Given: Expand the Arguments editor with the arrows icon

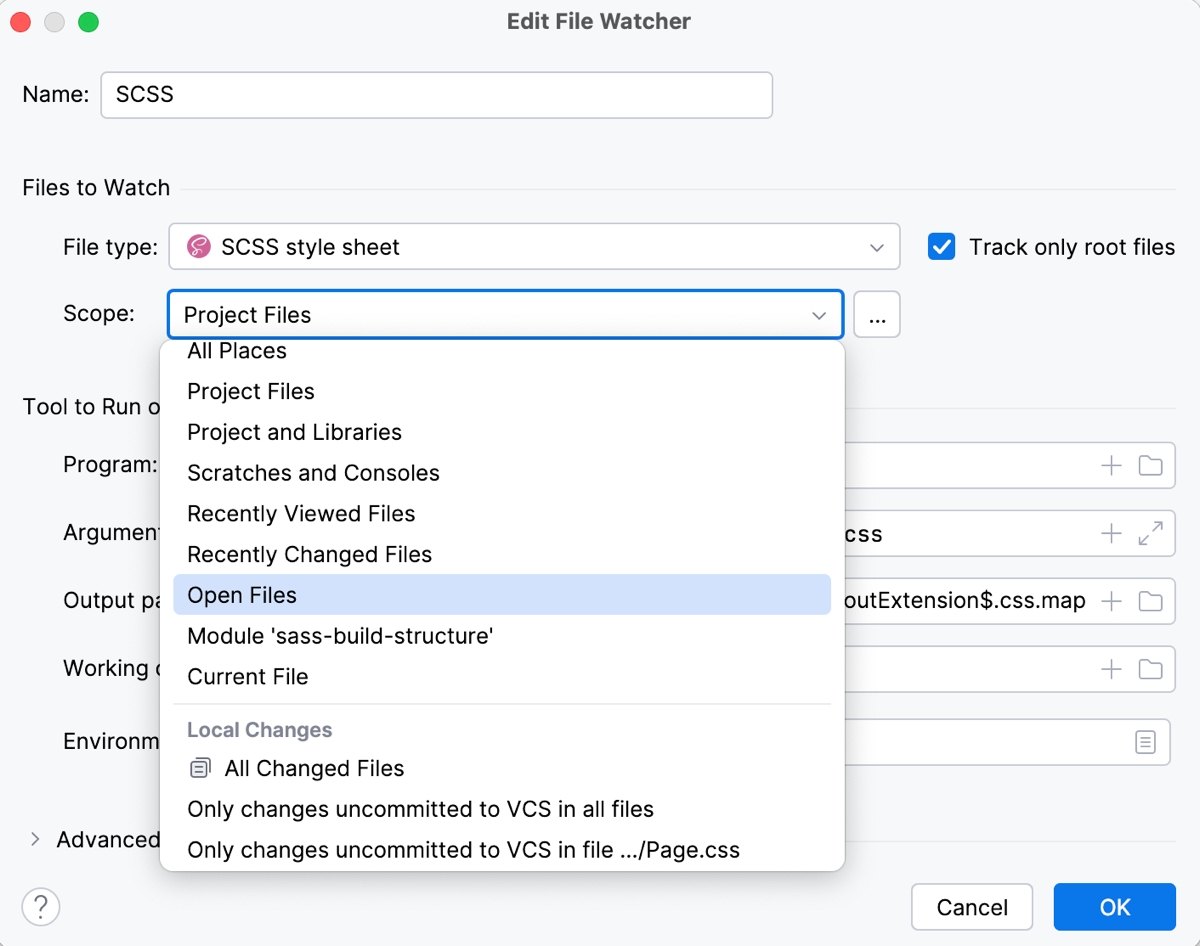Looking at the screenshot, I should tap(1148, 533).
